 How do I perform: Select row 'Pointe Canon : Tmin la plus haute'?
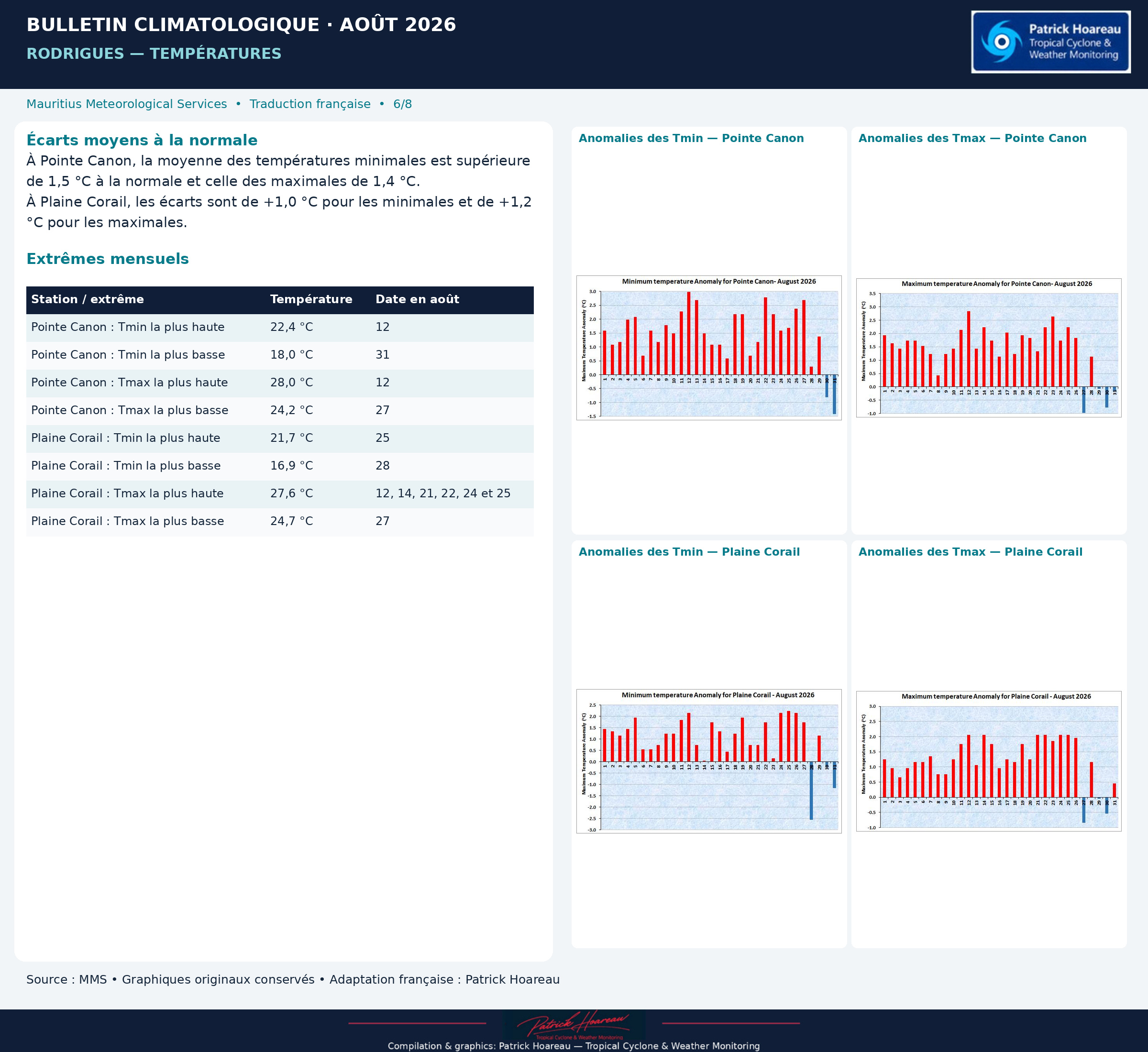coord(280,328)
